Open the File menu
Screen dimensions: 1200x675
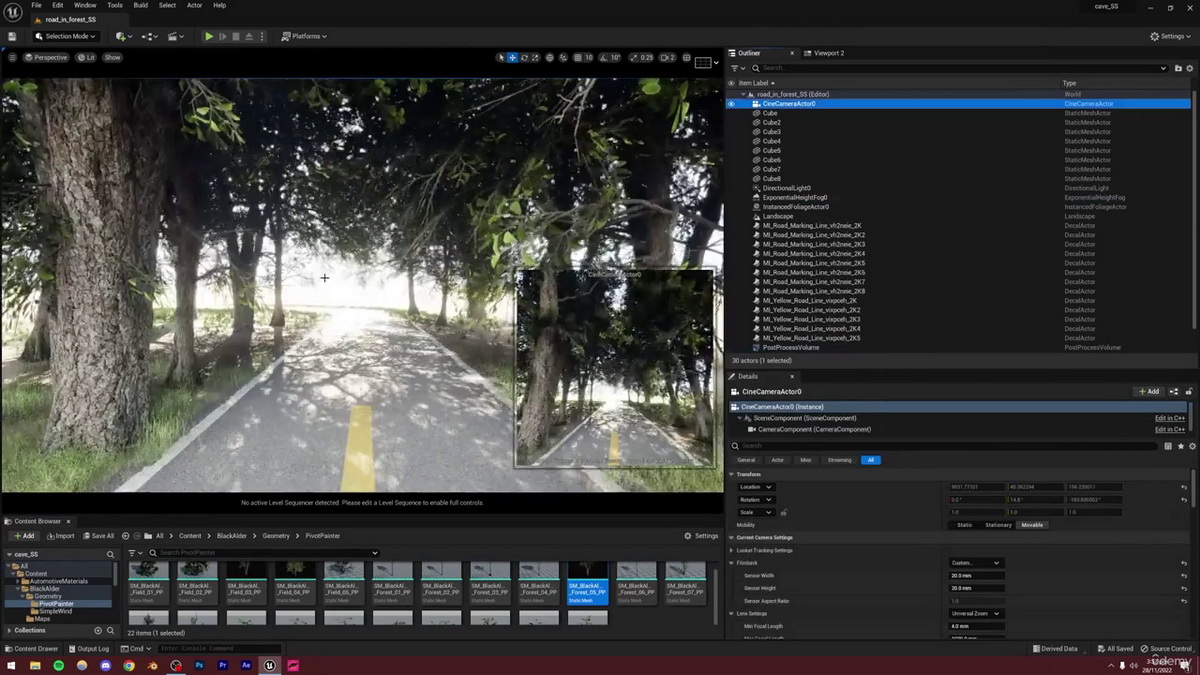tap(36, 5)
